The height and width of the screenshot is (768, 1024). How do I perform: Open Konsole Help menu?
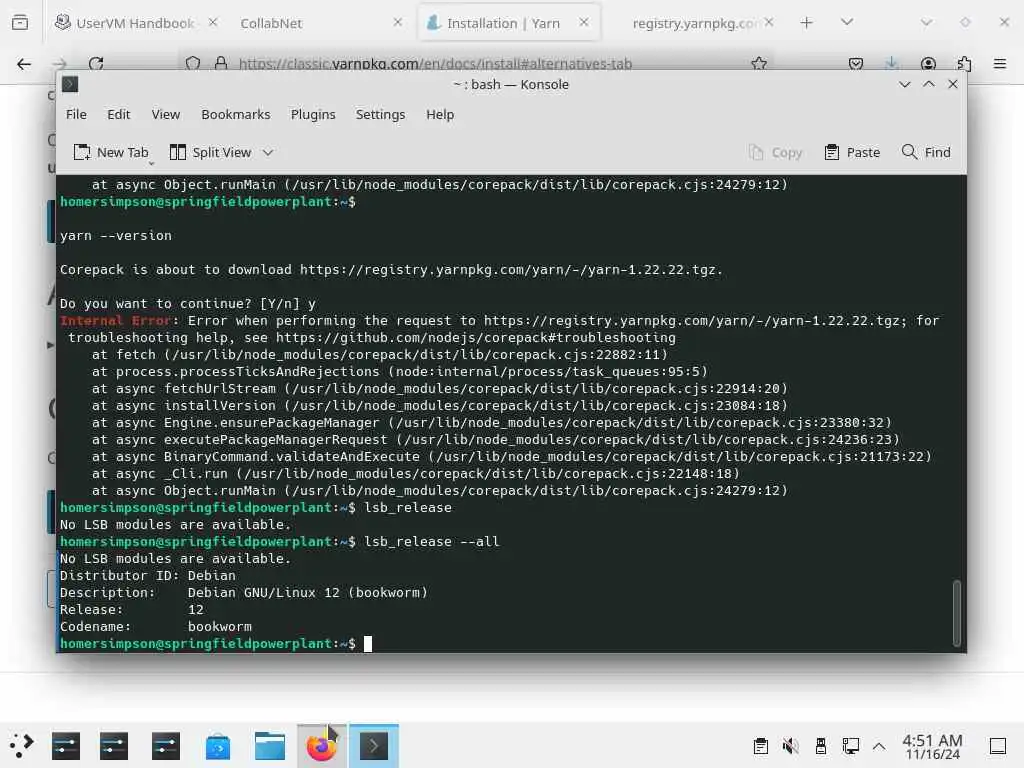coord(440,114)
